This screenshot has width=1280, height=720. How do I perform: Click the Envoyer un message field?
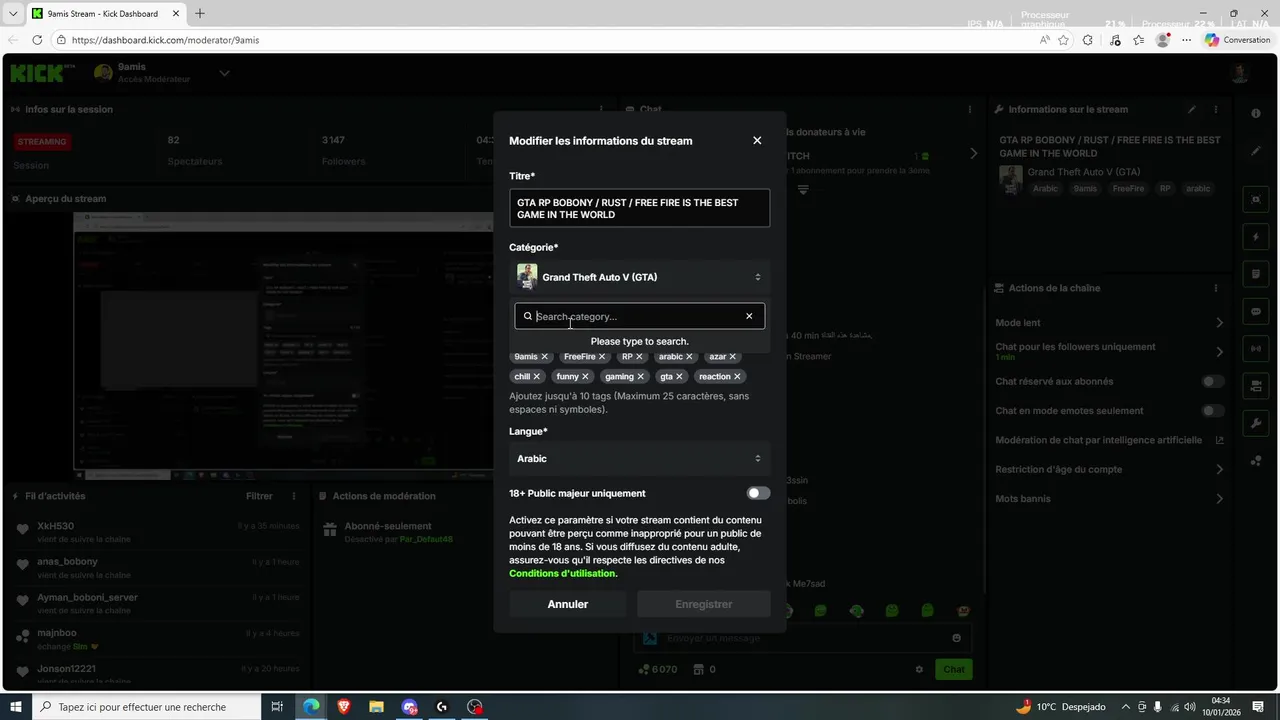[803, 638]
